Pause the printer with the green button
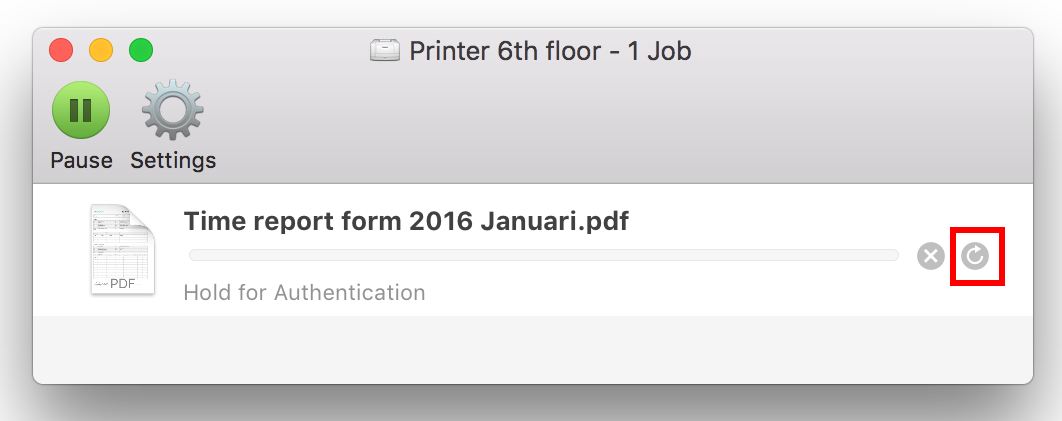 (x=81, y=110)
